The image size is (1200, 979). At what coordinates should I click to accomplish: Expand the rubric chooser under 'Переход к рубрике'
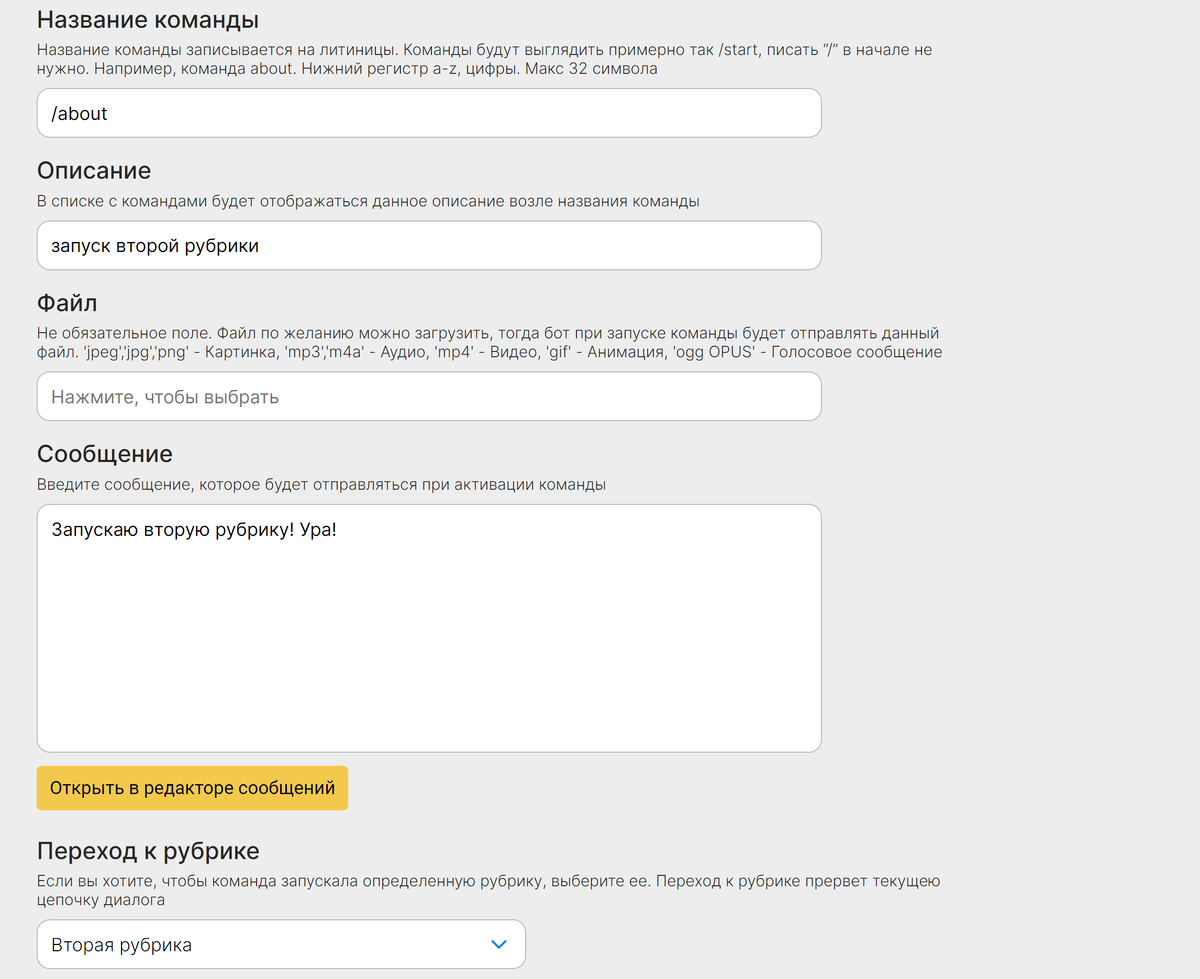[x=280, y=944]
